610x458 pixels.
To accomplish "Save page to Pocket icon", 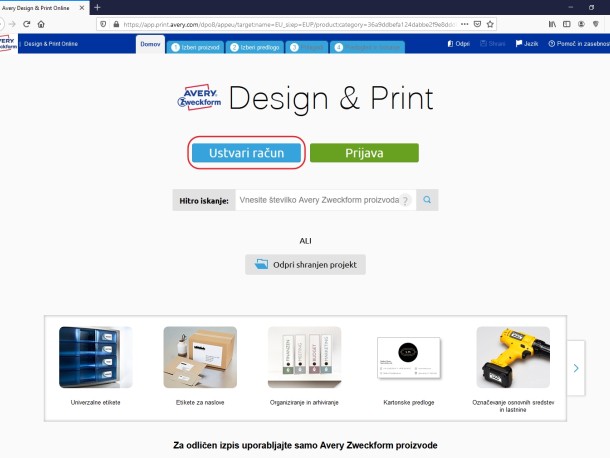I will tap(477, 24).
